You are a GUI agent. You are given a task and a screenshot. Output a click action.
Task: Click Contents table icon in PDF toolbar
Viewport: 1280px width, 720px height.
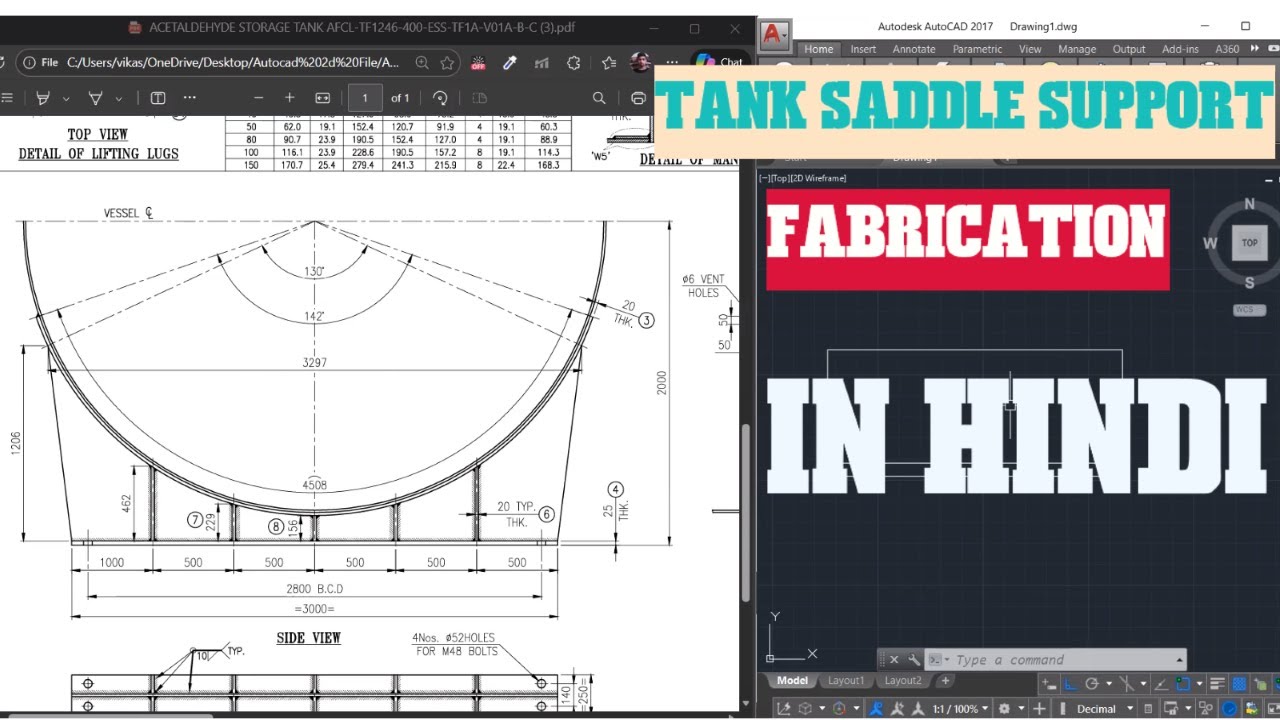point(7,98)
